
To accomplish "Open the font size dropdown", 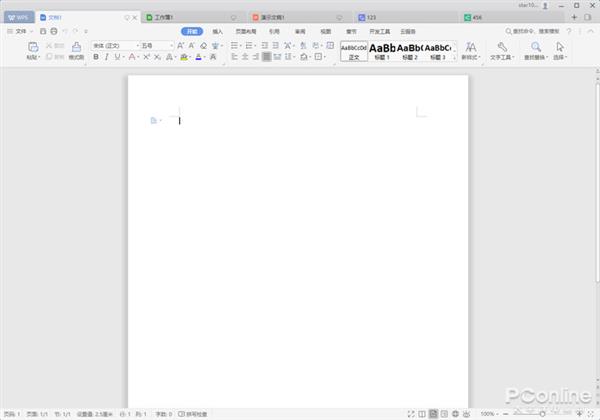I will (x=171, y=46).
